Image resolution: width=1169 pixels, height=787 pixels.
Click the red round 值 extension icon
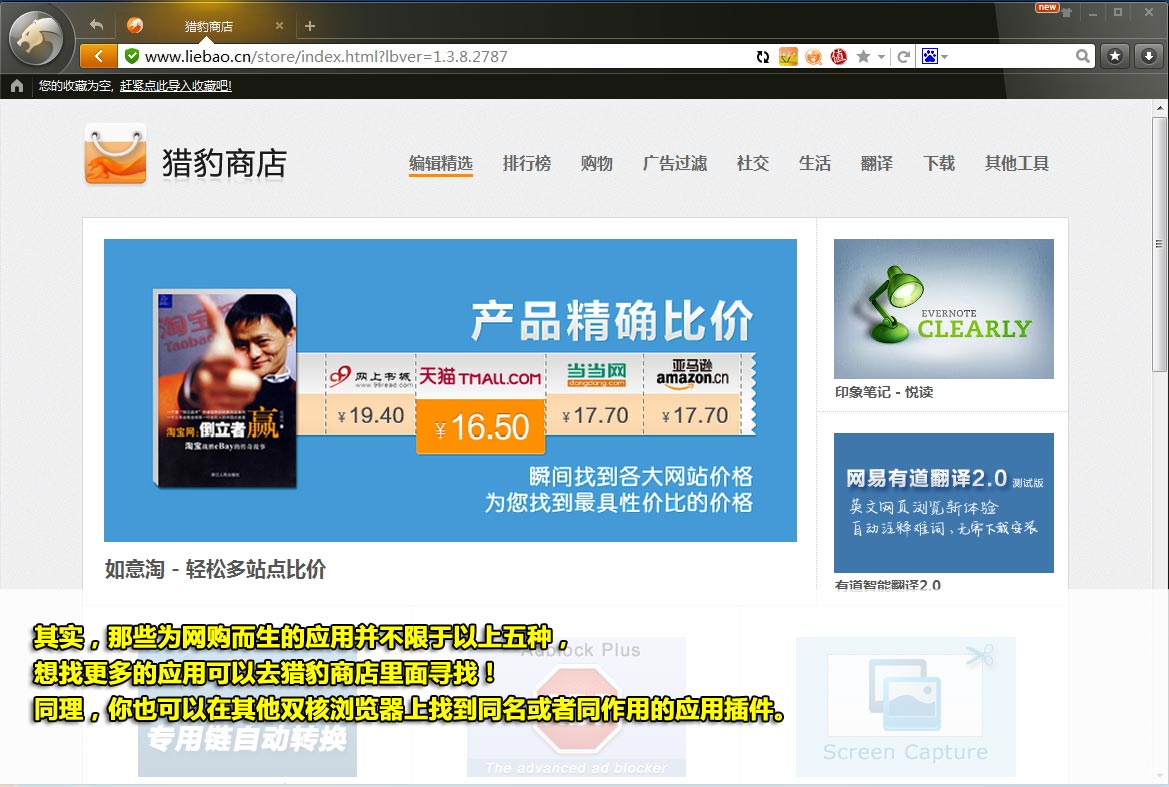pyautogui.click(x=839, y=57)
